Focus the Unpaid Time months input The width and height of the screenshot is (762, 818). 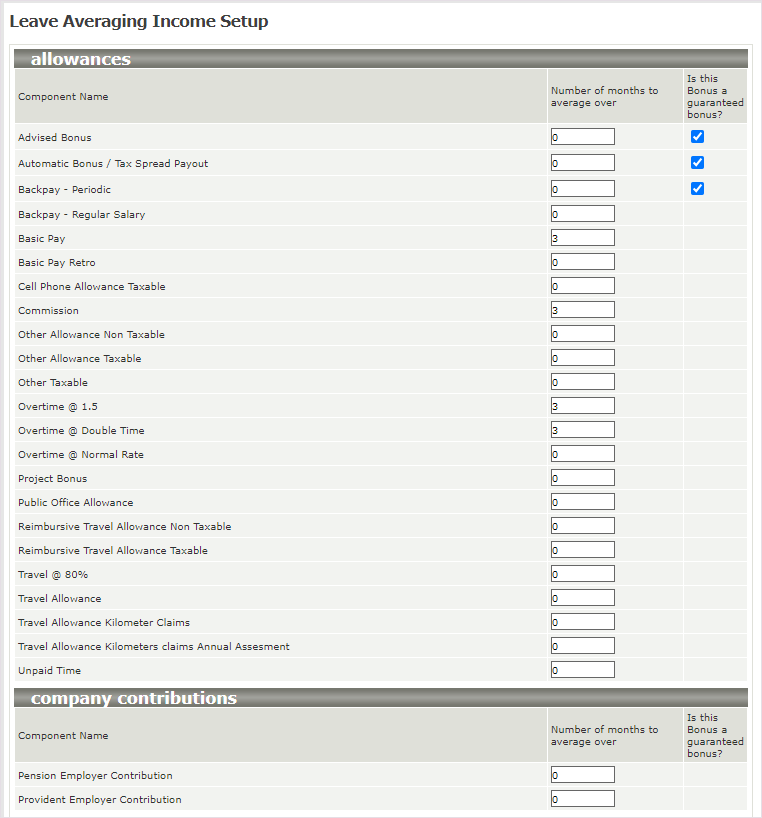click(x=582, y=670)
